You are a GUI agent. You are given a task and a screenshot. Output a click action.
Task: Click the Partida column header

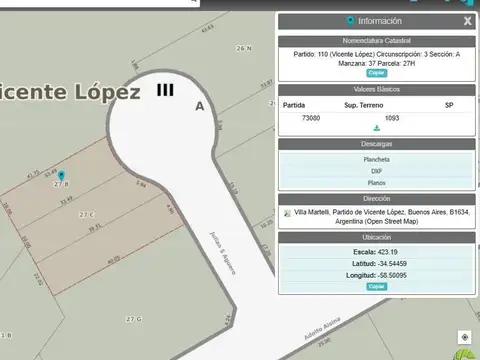click(x=294, y=105)
